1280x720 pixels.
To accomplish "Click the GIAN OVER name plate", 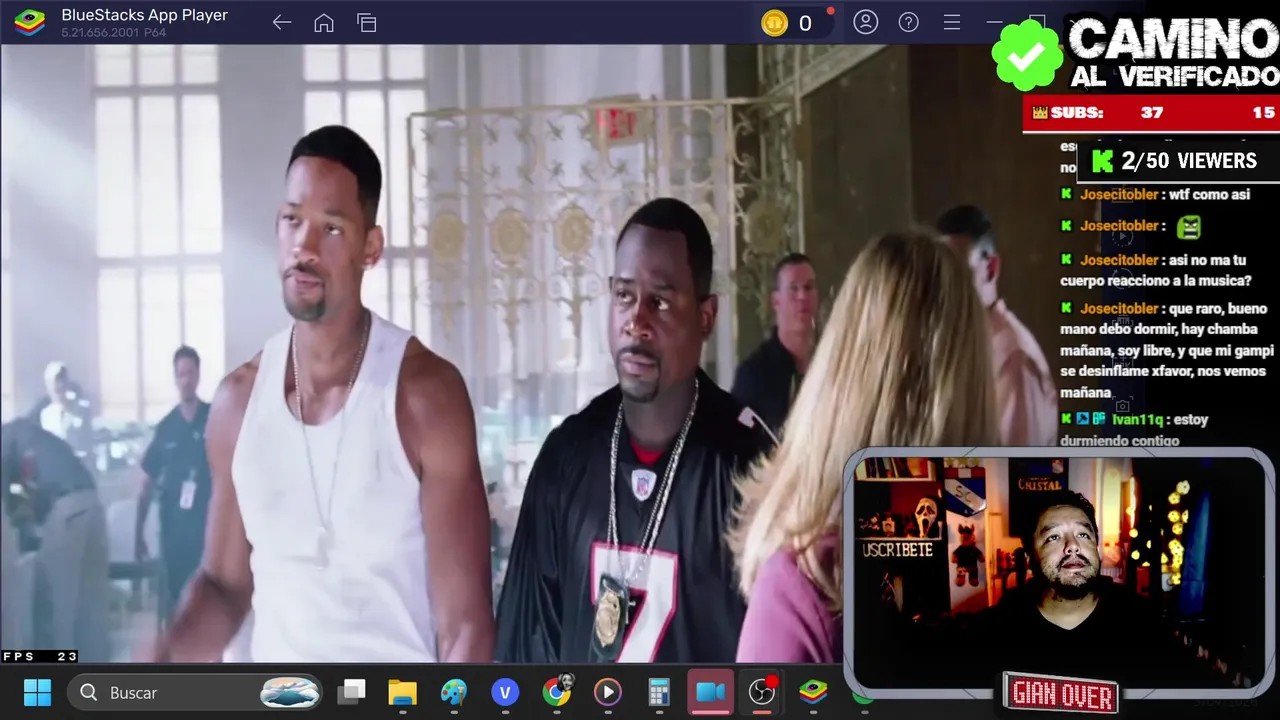I will click(1061, 692).
